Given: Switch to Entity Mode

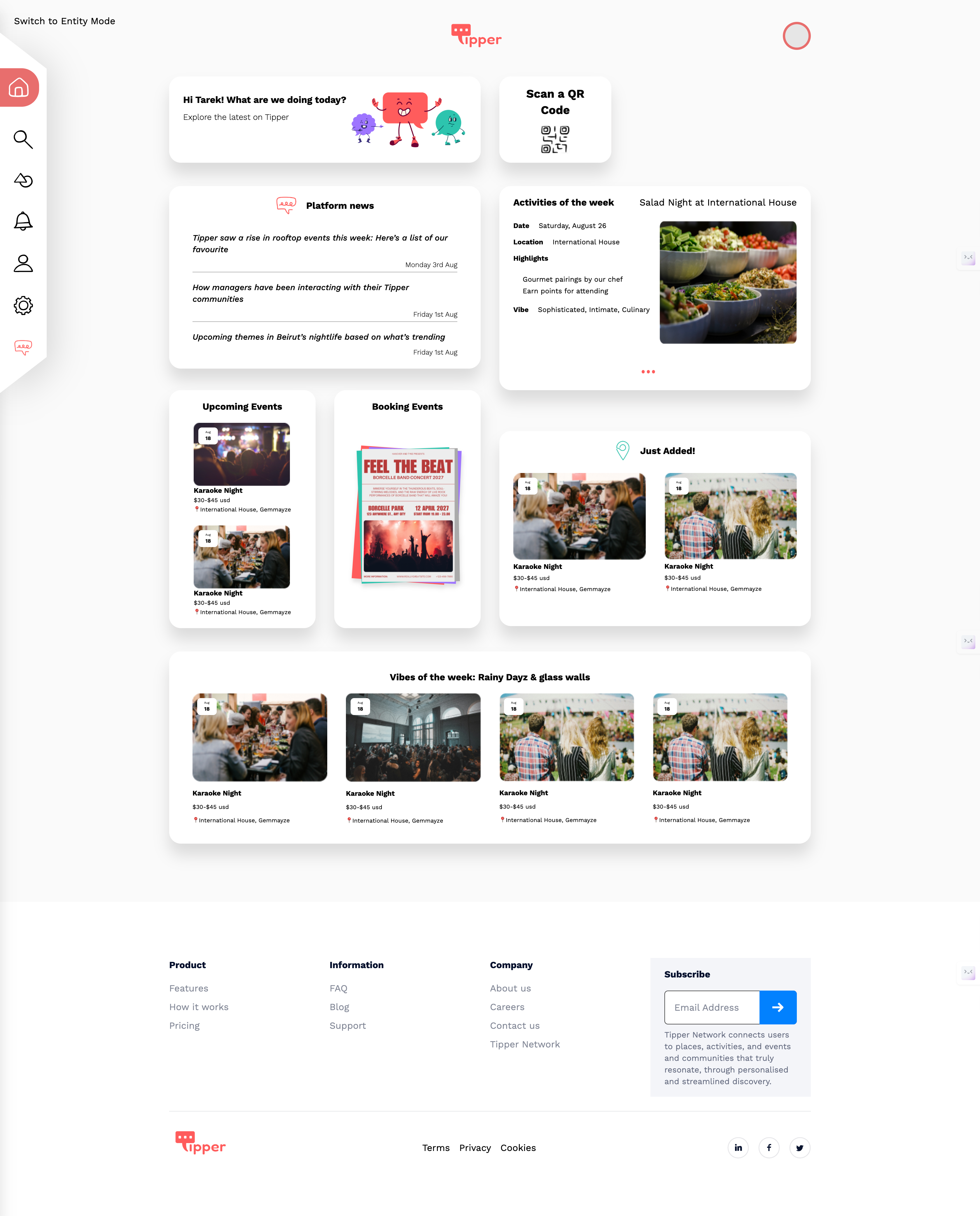Looking at the screenshot, I should (64, 21).
